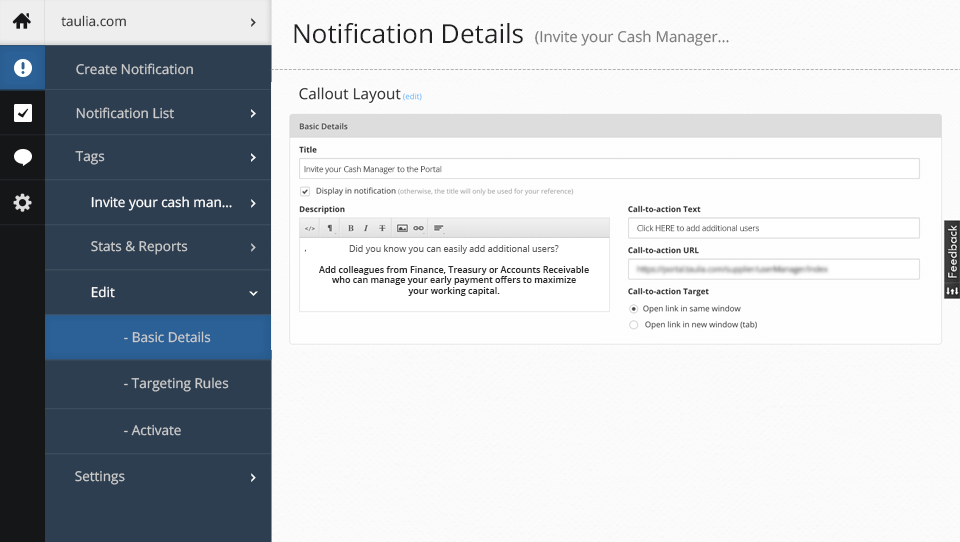Click the Call-to-action Target label

(668, 292)
